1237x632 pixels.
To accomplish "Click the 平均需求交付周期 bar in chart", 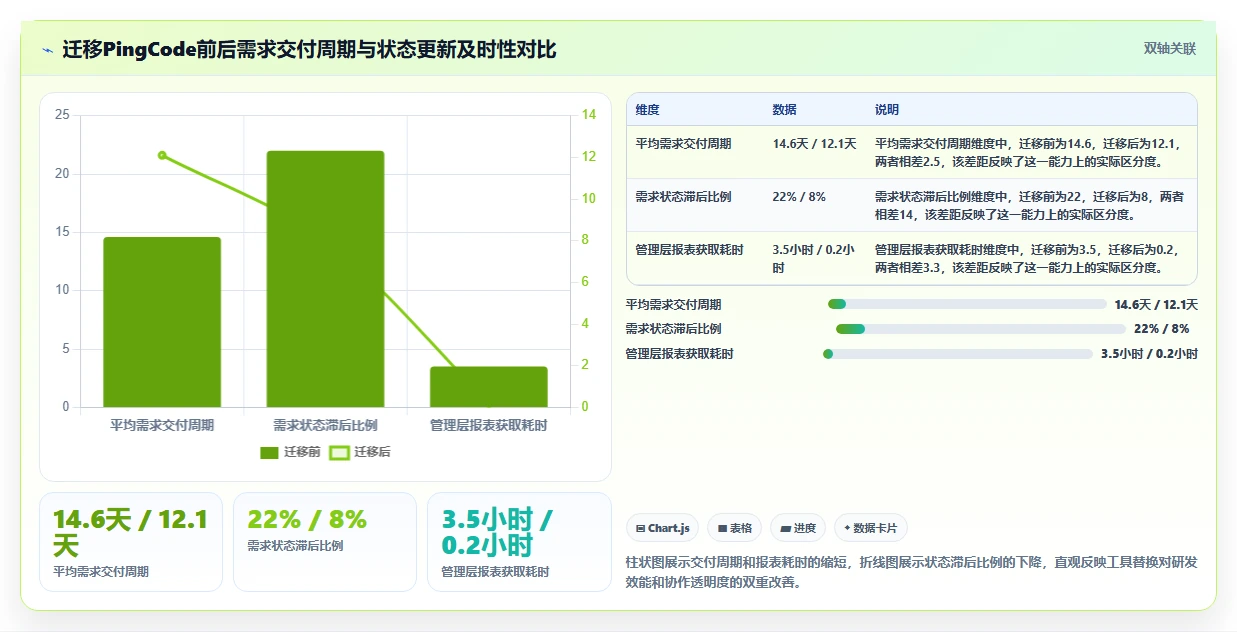I will point(162,322).
